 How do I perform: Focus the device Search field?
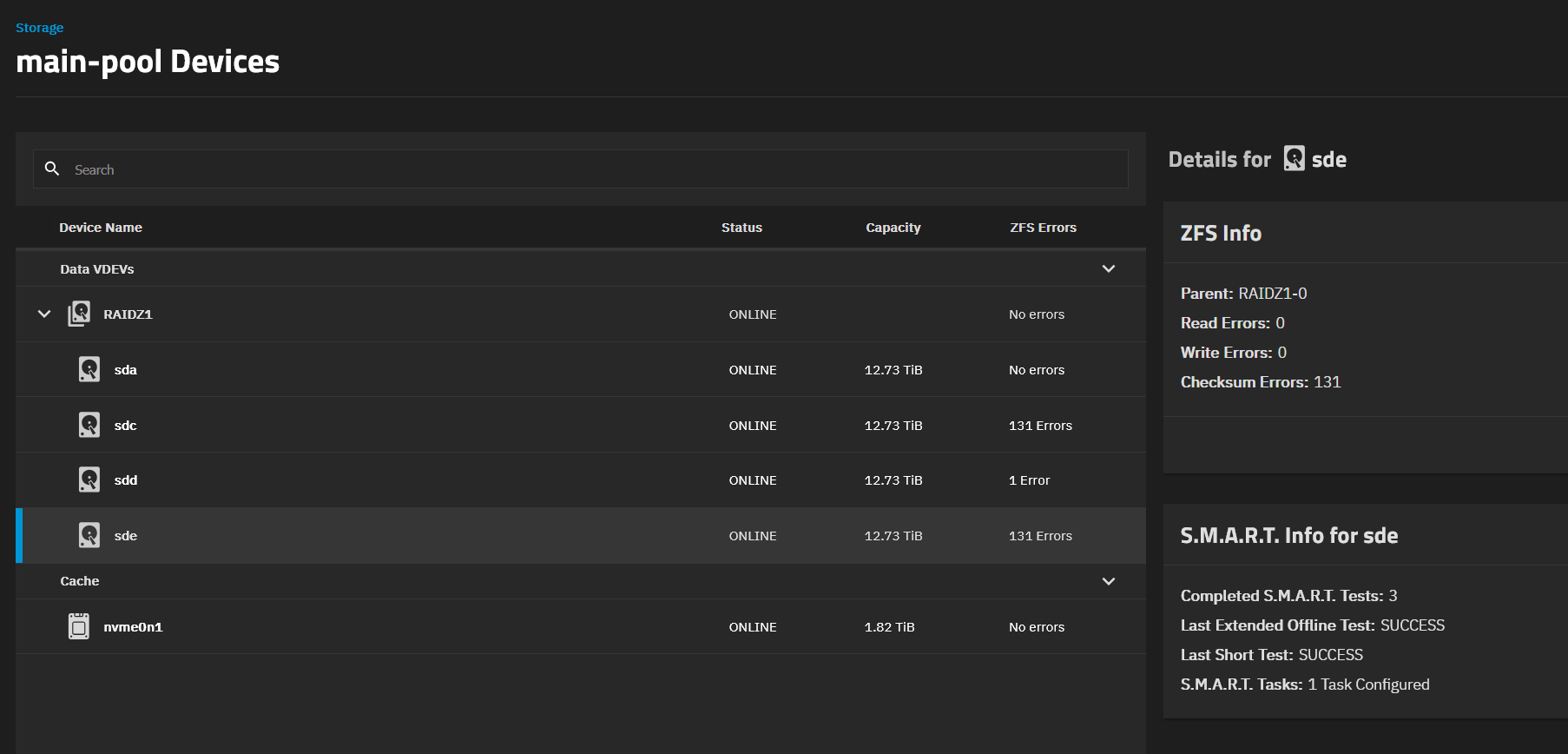pyautogui.click(x=590, y=169)
